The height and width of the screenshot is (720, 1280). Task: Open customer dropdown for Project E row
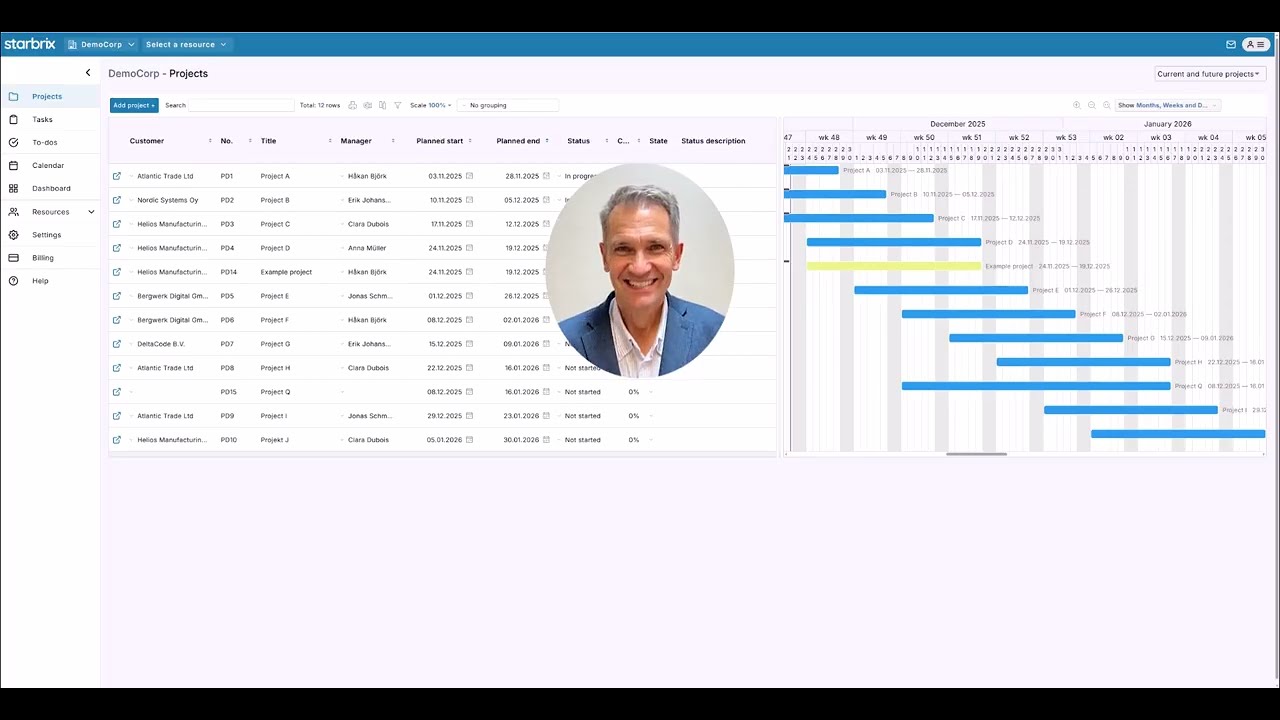(x=131, y=296)
